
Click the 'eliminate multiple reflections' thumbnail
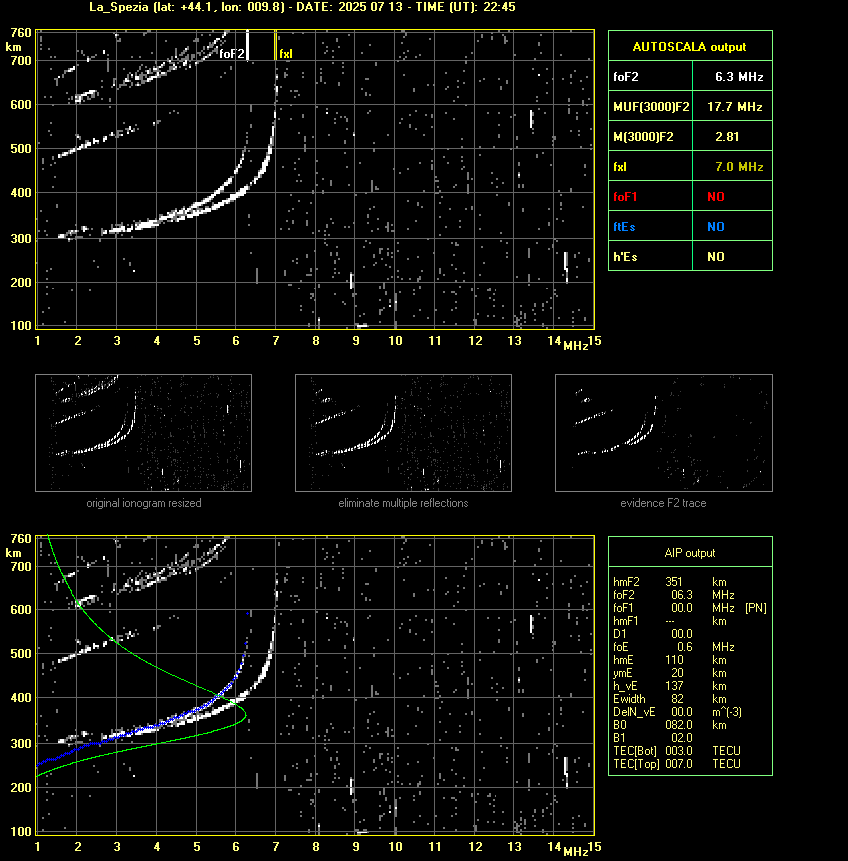[x=403, y=433]
